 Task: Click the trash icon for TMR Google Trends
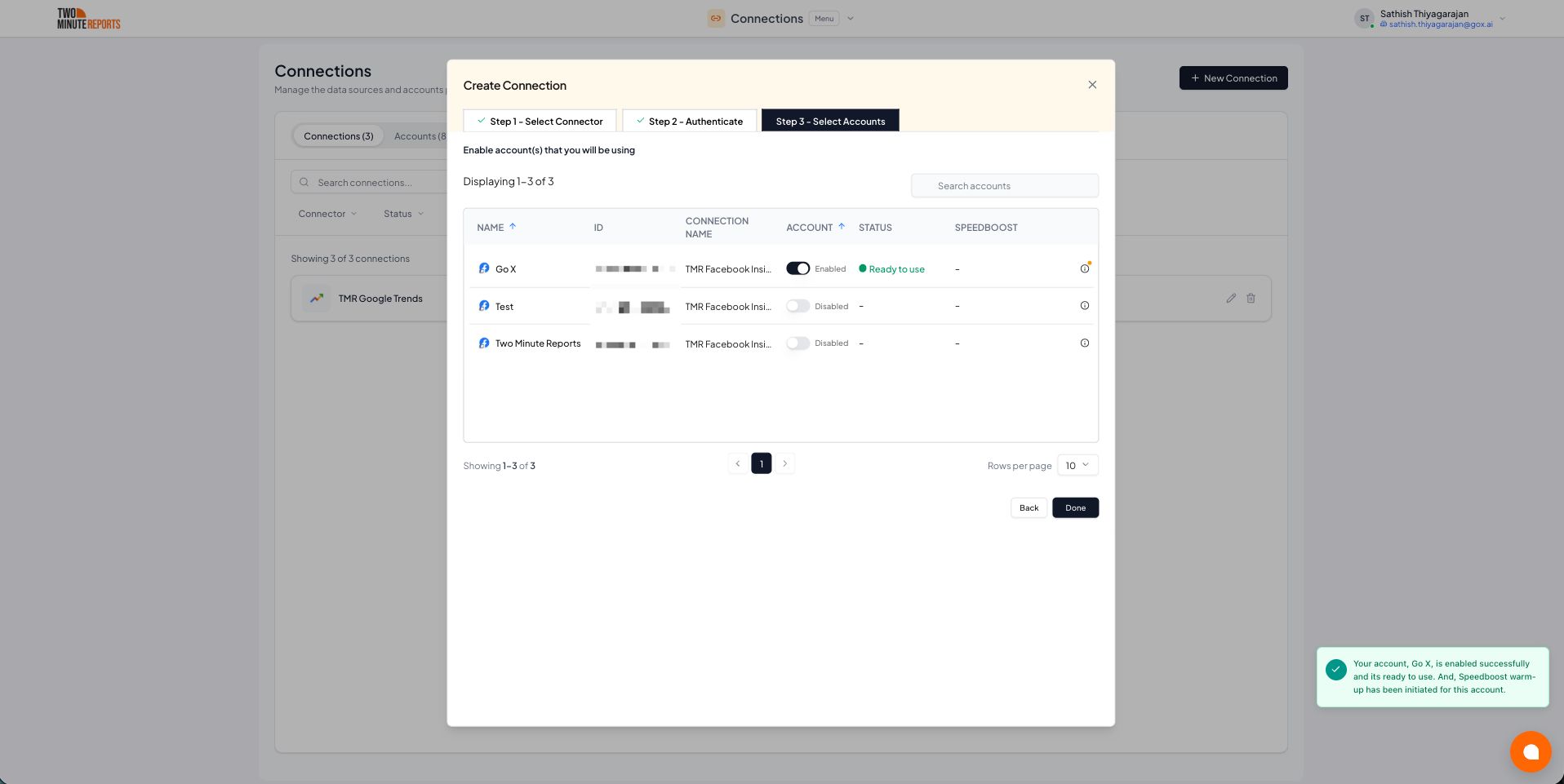(x=1251, y=299)
